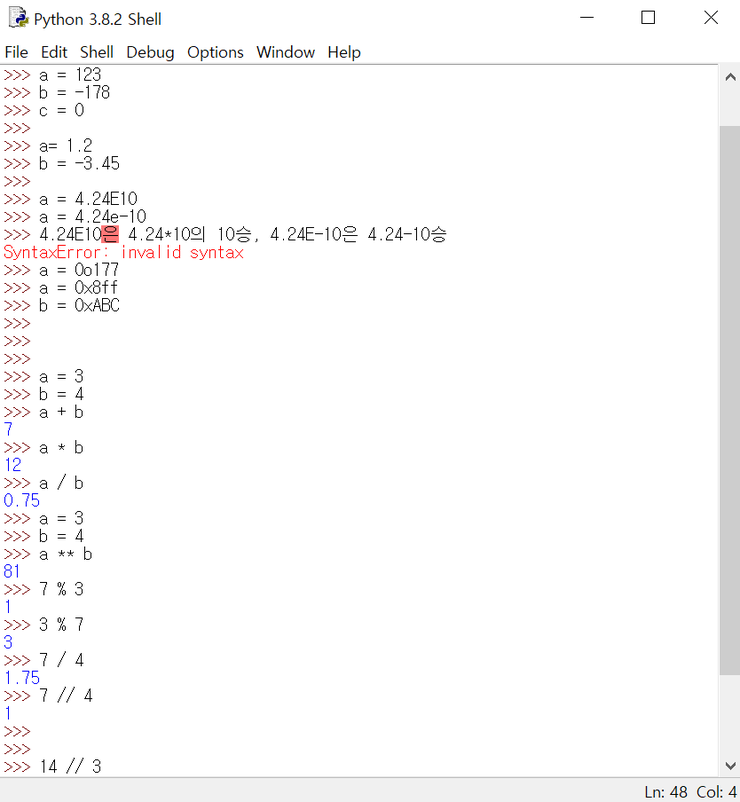The height and width of the screenshot is (802, 740).
Task: Click the 'SyntaxError: invalid syntax' message
Action: (x=123, y=252)
